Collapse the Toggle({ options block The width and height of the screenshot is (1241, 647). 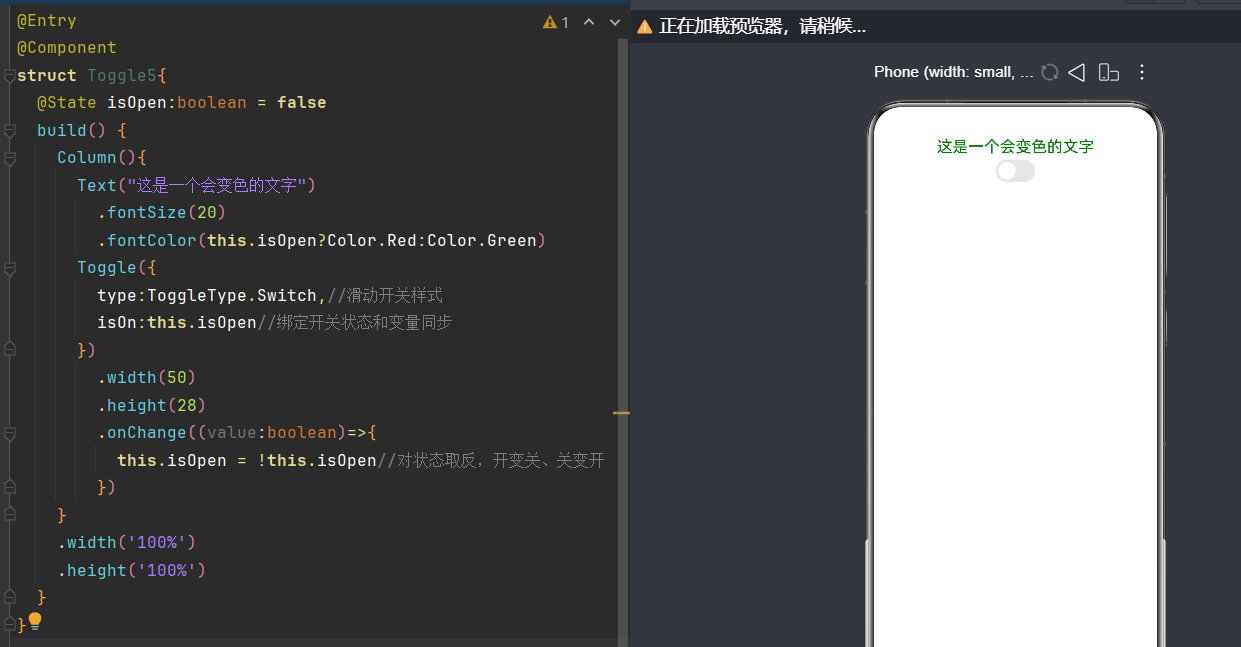[x=9, y=268]
